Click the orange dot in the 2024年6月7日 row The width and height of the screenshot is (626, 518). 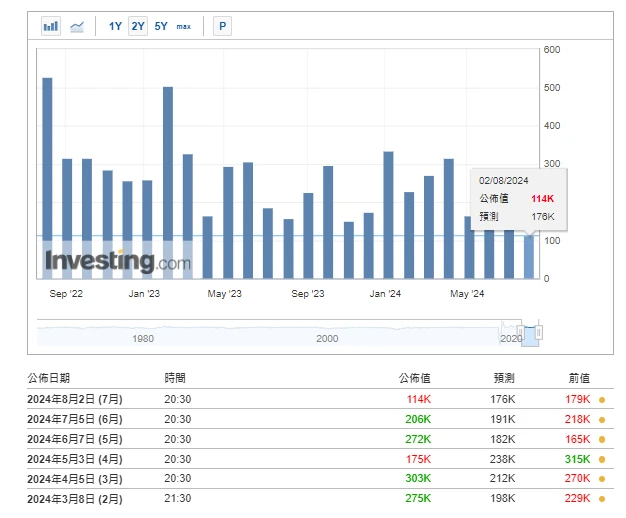[602, 439]
